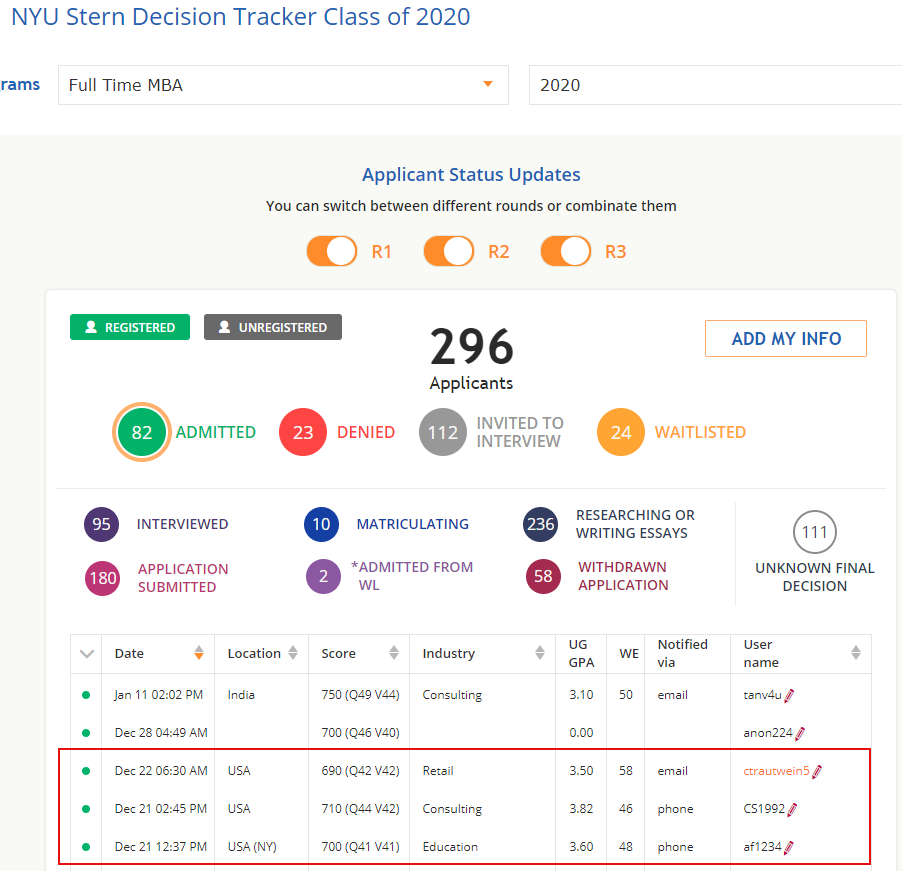This screenshot has width=902, height=871.
Task: Click the WAITLISTED circle showing 24
Action: click(620, 432)
